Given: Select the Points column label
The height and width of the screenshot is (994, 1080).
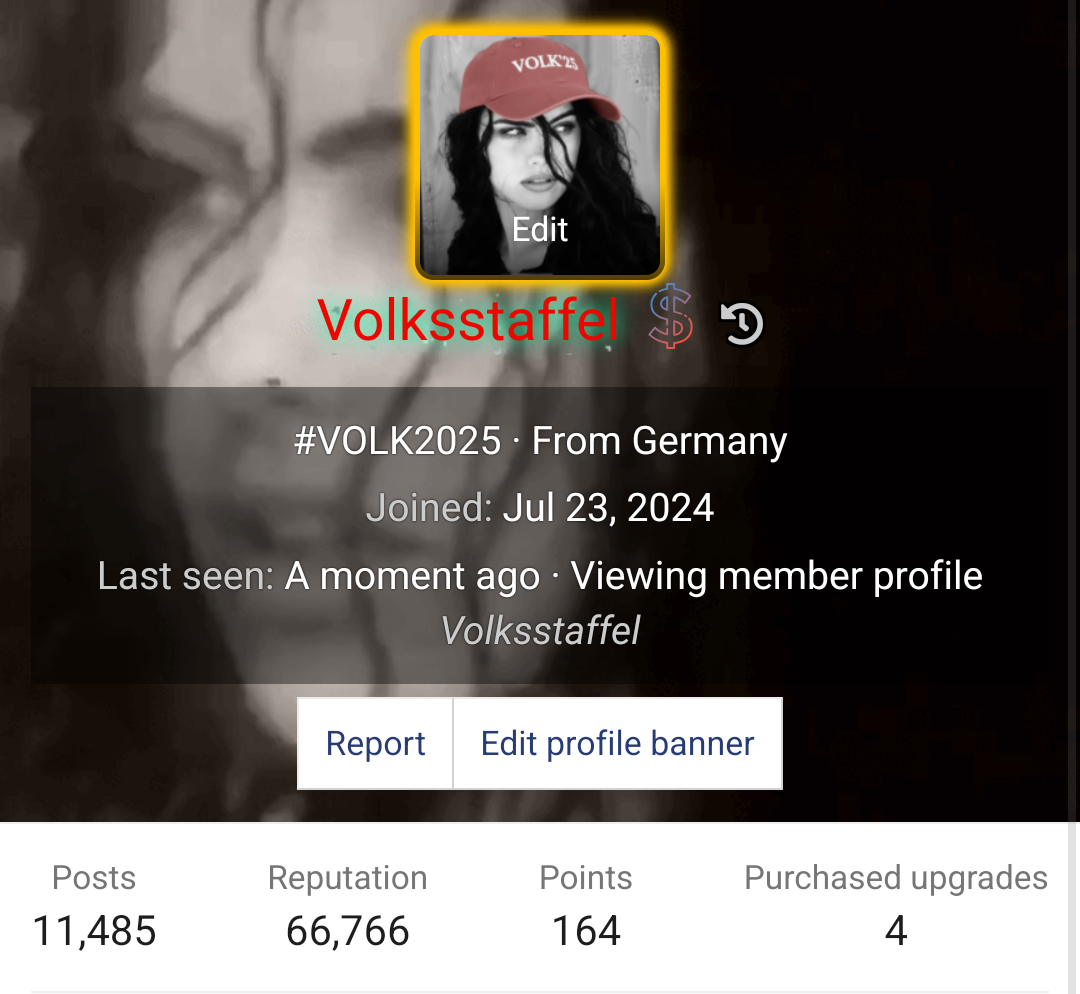Looking at the screenshot, I should pyautogui.click(x=585, y=877).
